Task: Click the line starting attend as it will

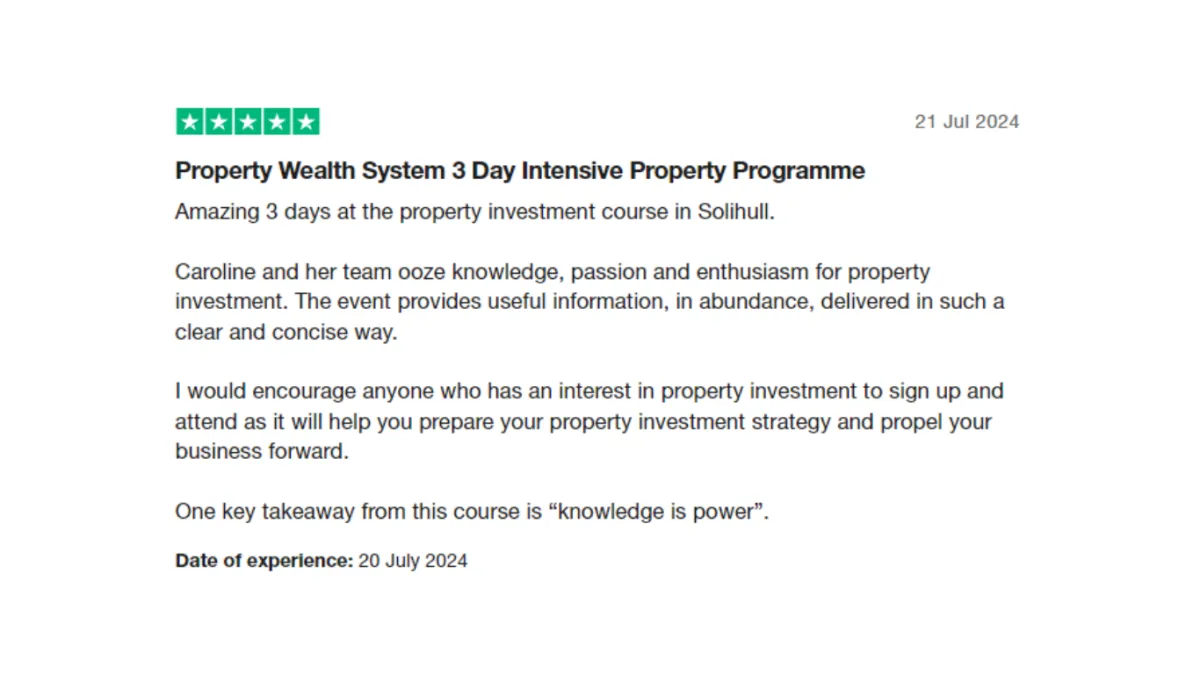Action: 583,422
